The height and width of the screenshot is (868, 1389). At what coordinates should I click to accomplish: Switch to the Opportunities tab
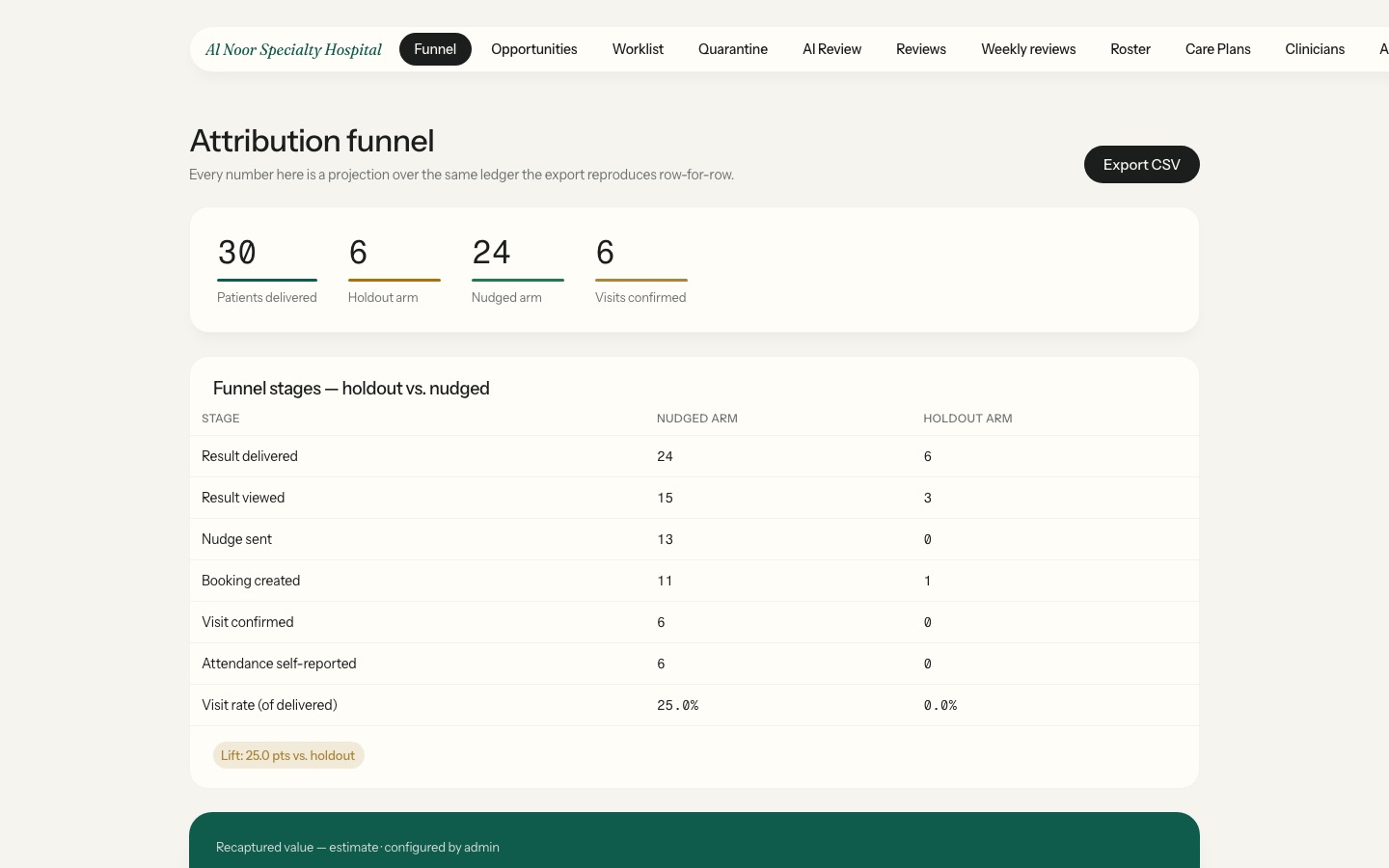tap(534, 49)
